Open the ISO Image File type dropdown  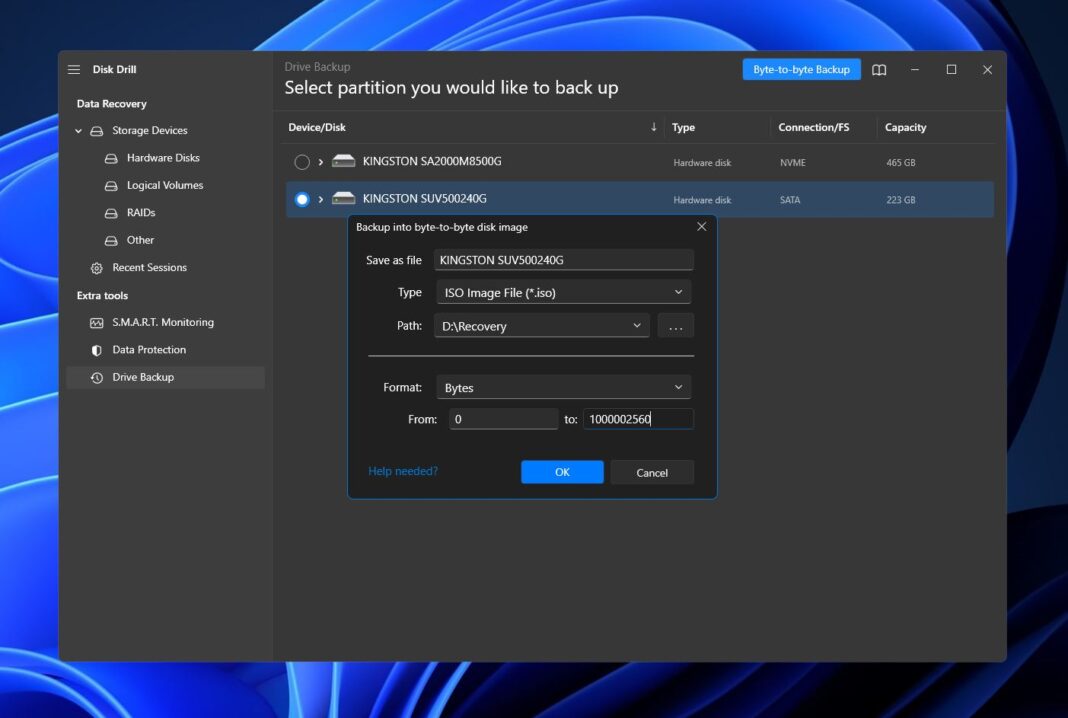tap(563, 293)
